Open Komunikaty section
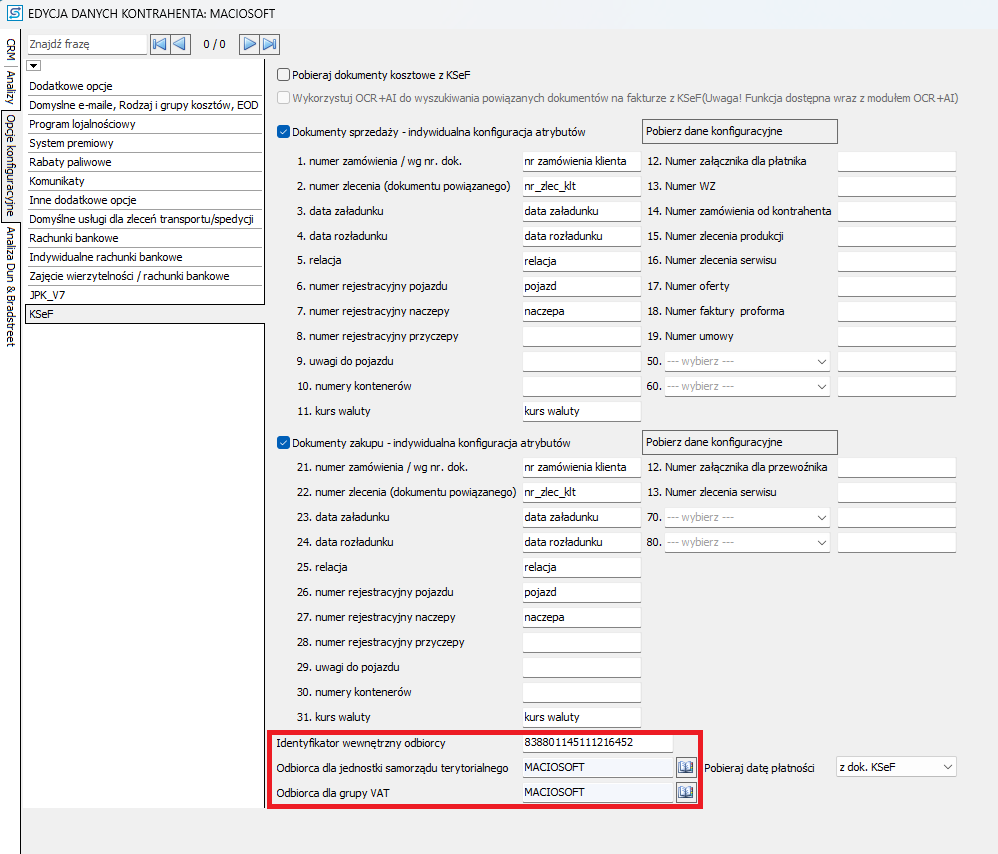998x854 pixels. [x=144, y=181]
